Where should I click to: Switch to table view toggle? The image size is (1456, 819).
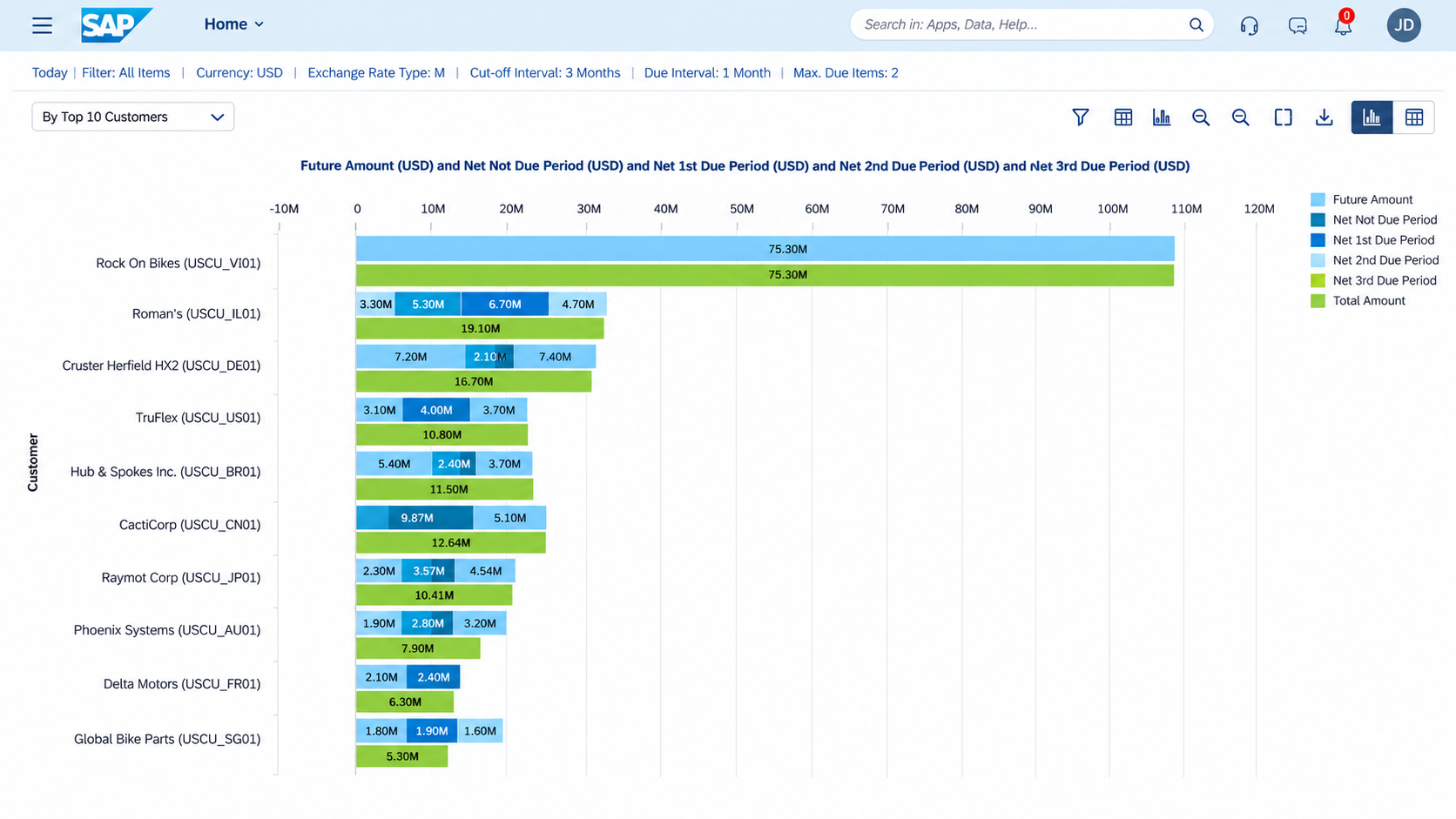pyautogui.click(x=1414, y=117)
